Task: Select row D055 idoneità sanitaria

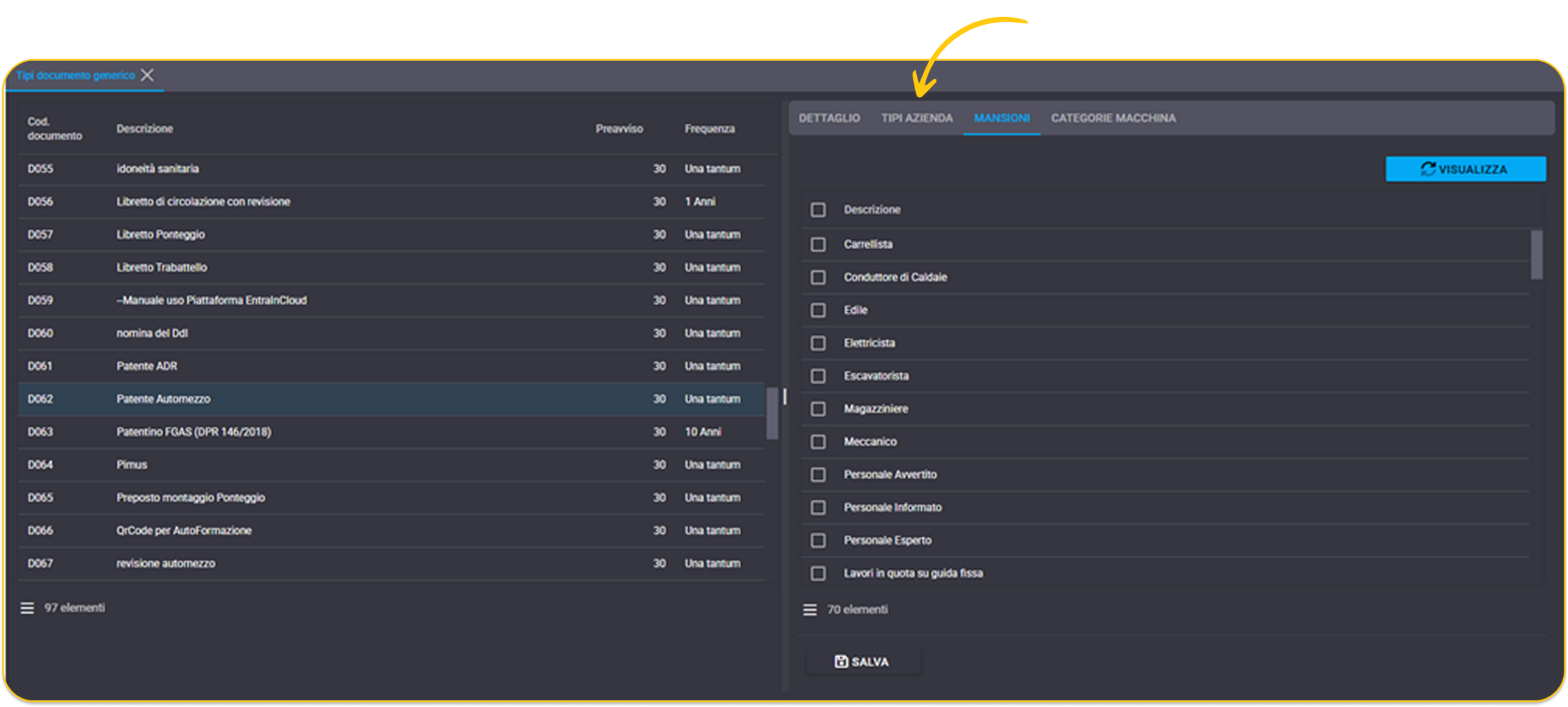Action: click(x=391, y=169)
